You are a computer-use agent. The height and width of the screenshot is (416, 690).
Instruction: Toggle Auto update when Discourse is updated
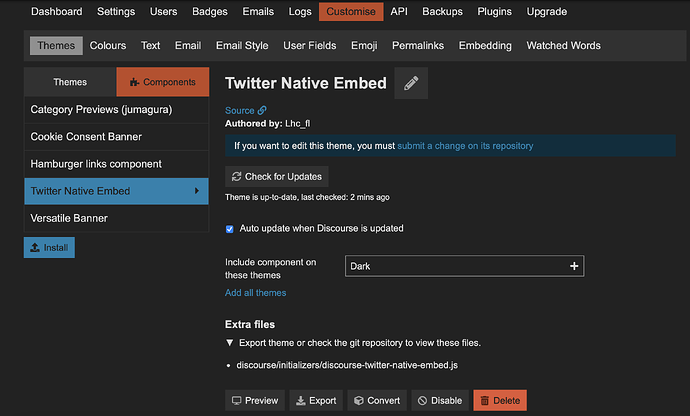coord(230,229)
